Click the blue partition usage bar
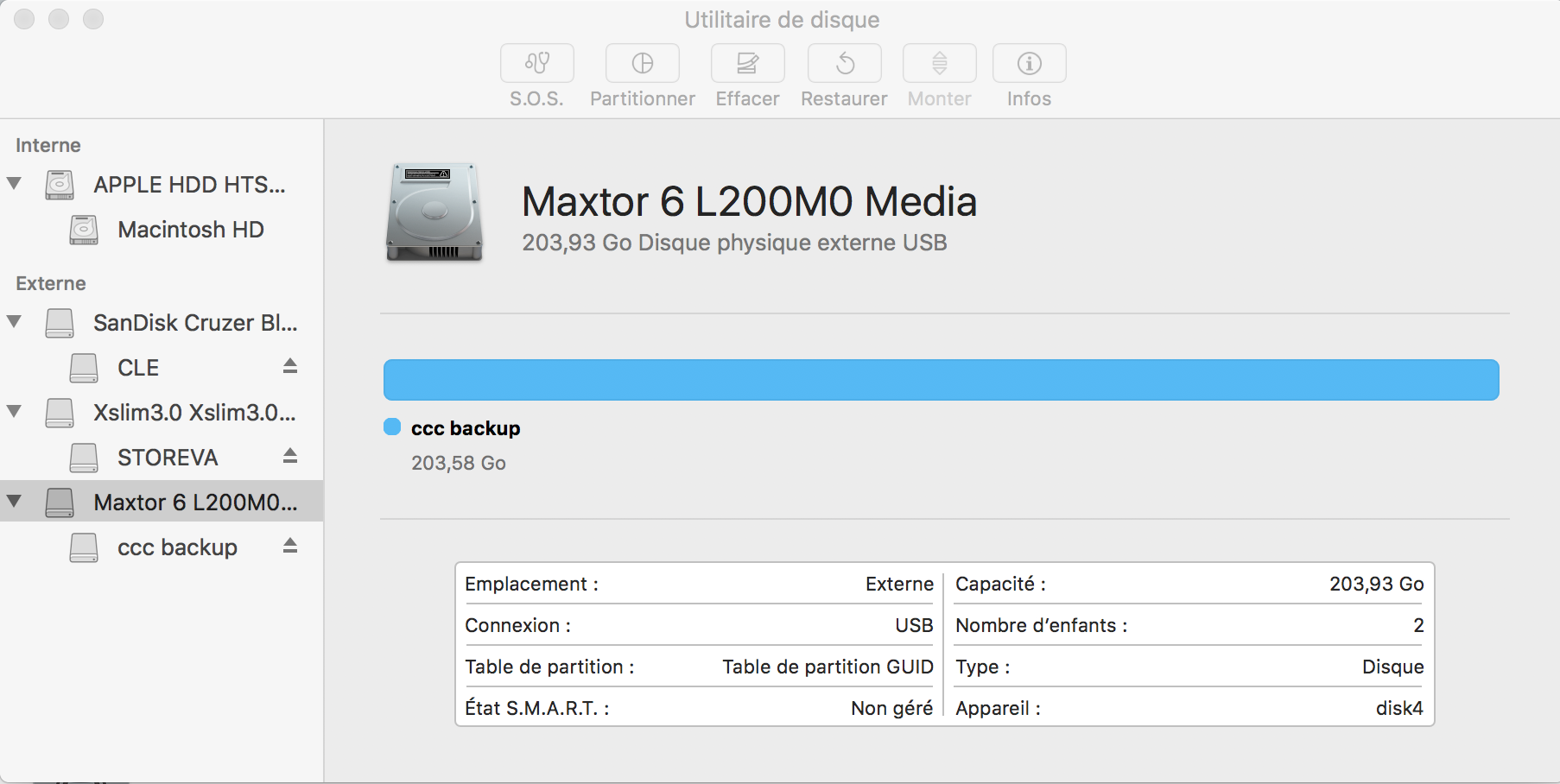The image size is (1560, 784). coord(941,380)
